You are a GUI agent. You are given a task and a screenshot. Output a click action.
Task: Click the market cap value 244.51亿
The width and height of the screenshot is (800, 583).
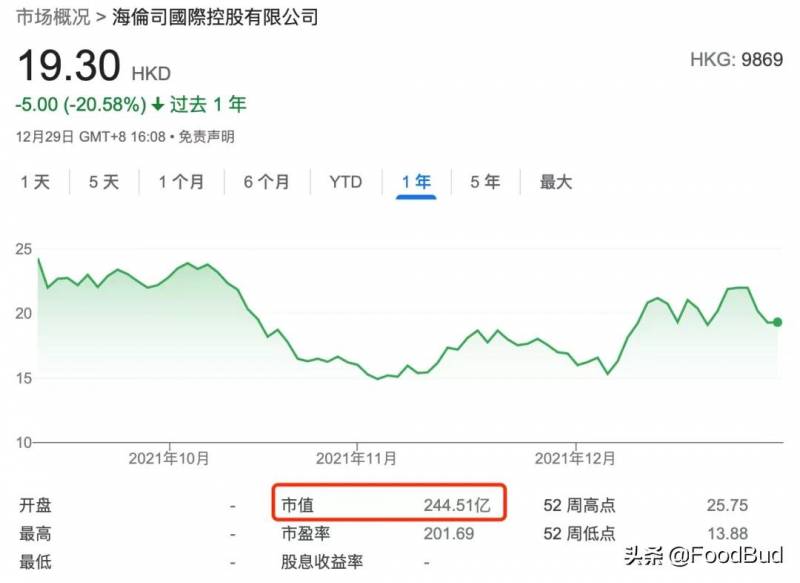[457, 505]
